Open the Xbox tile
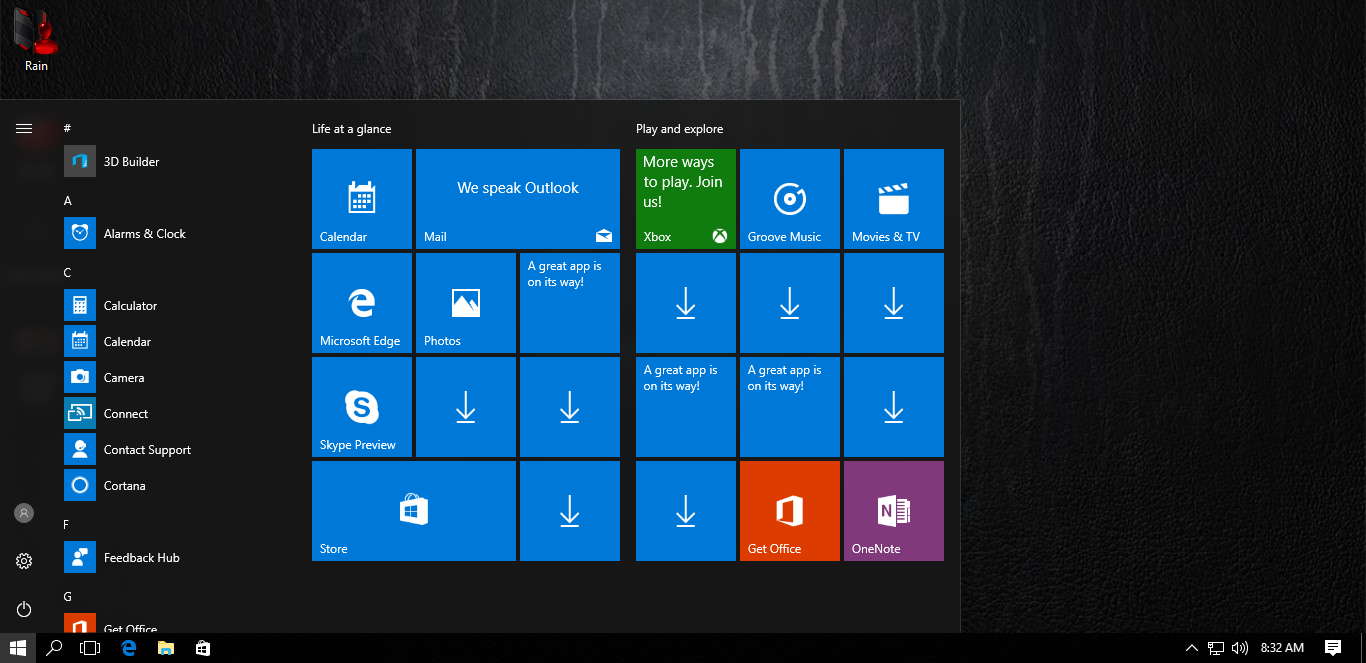The width and height of the screenshot is (1366, 663). tap(686, 199)
